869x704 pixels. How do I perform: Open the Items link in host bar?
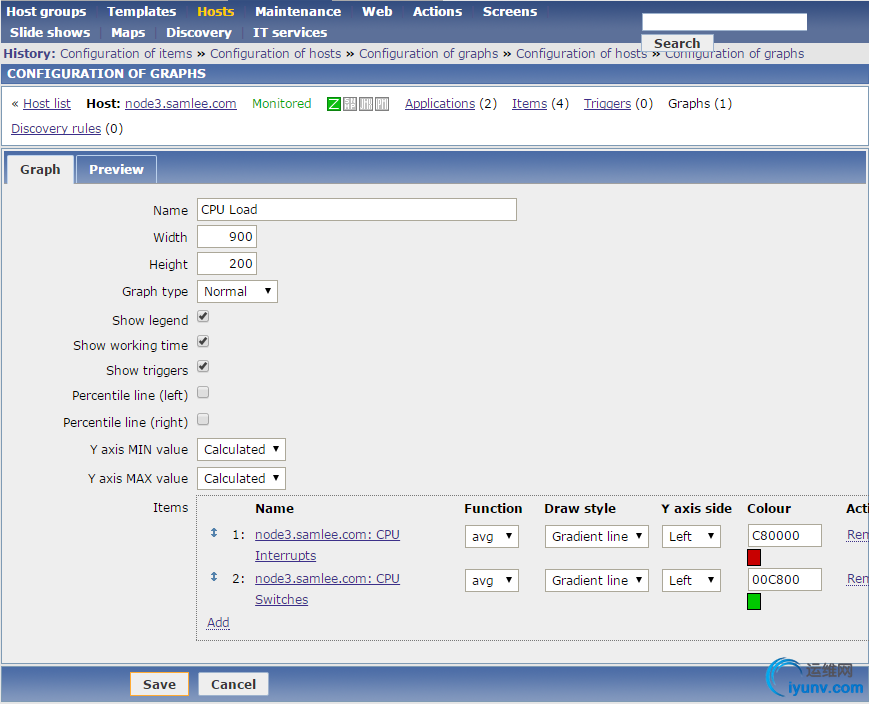coord(529,104)
